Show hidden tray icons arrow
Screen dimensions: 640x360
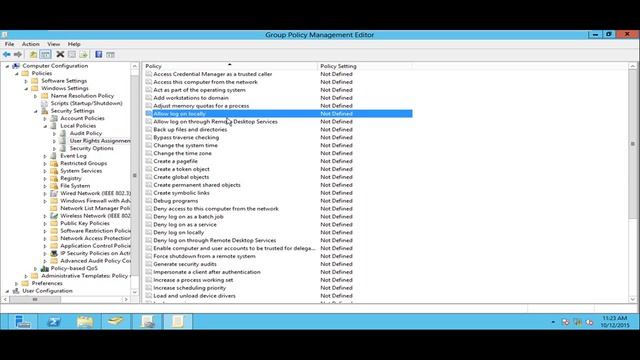[x=553, y=322]
